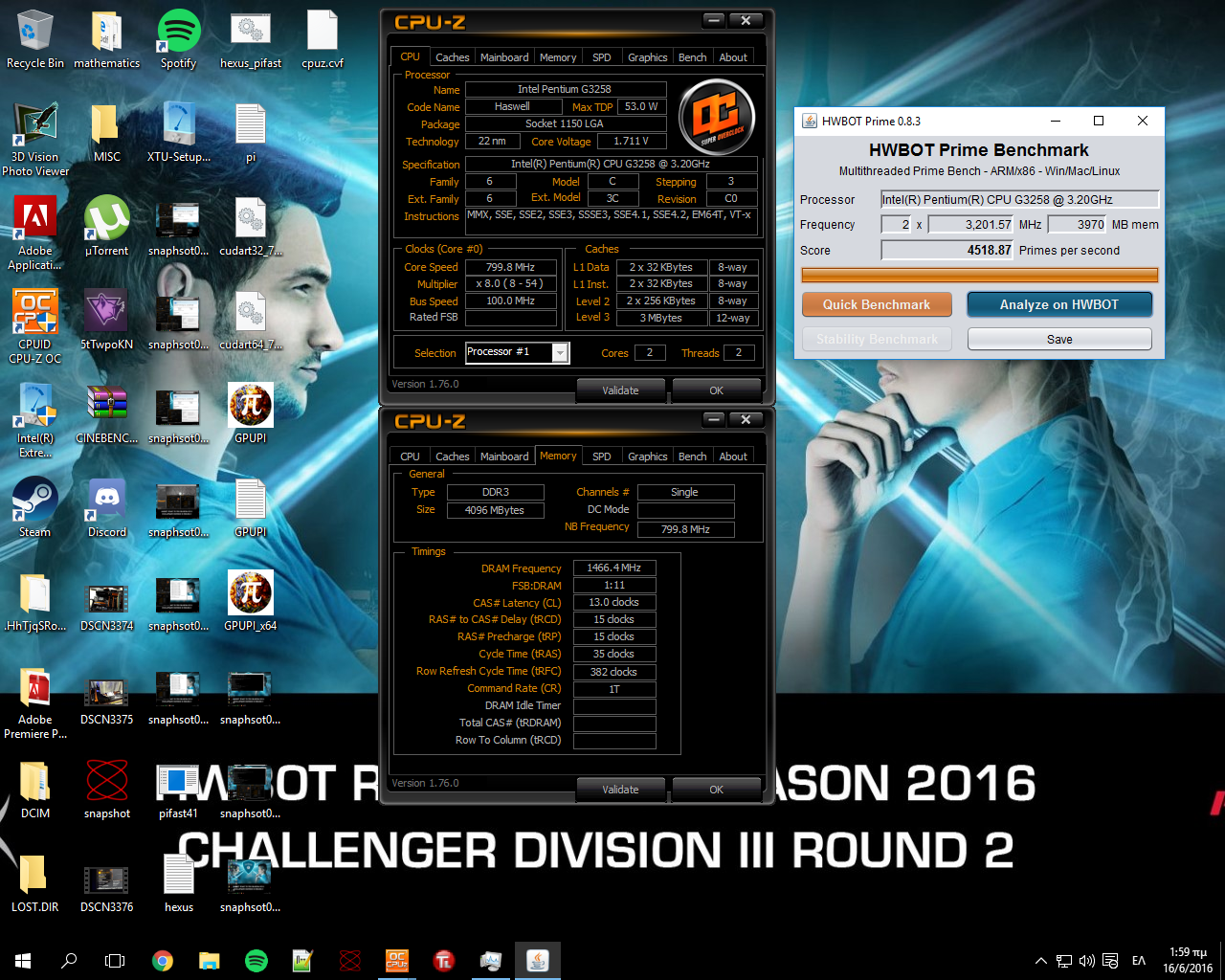Open Task View on the taskbar
Image resolution: width=1225 pixels, height=980 pixels.
[115, 961]
